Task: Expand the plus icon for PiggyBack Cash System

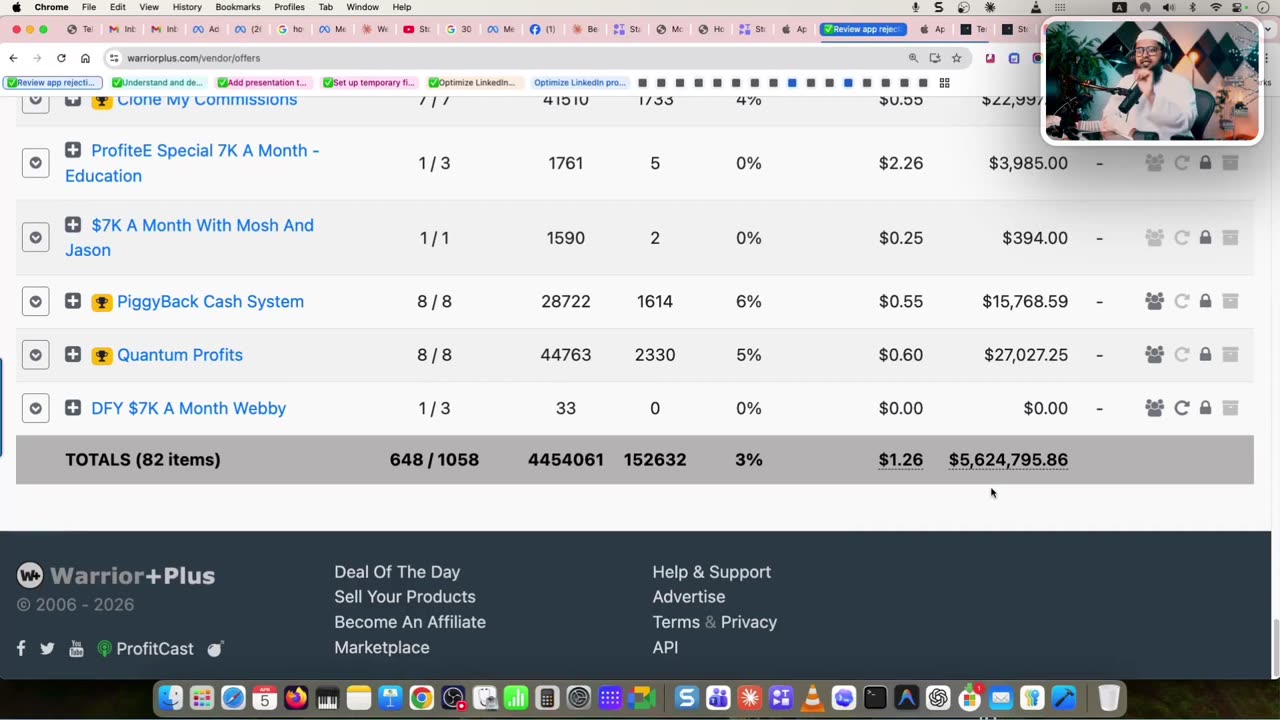Action: click(x=73, y=300)
